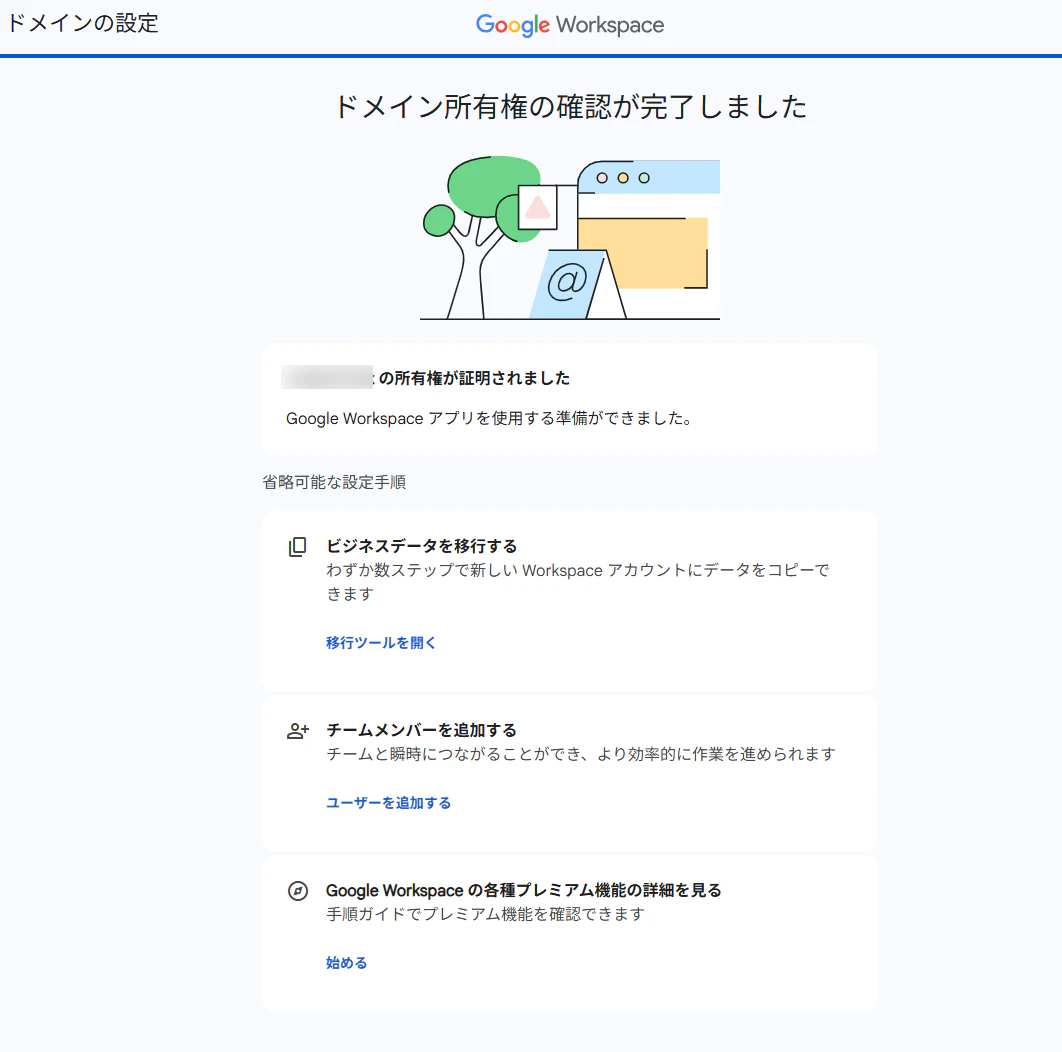
Task: Click the ビジネスデータを移行する heading
Action: [x=421, y=546]
